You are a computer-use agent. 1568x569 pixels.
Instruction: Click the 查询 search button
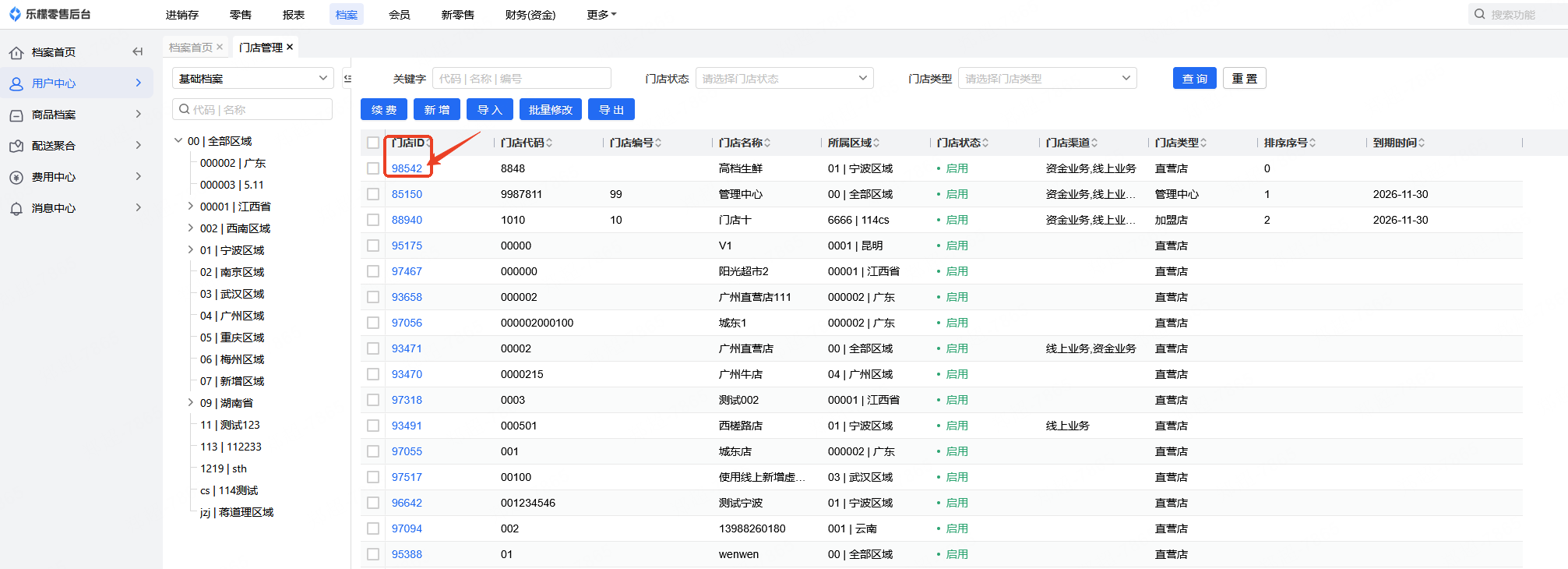[1194, 79]
